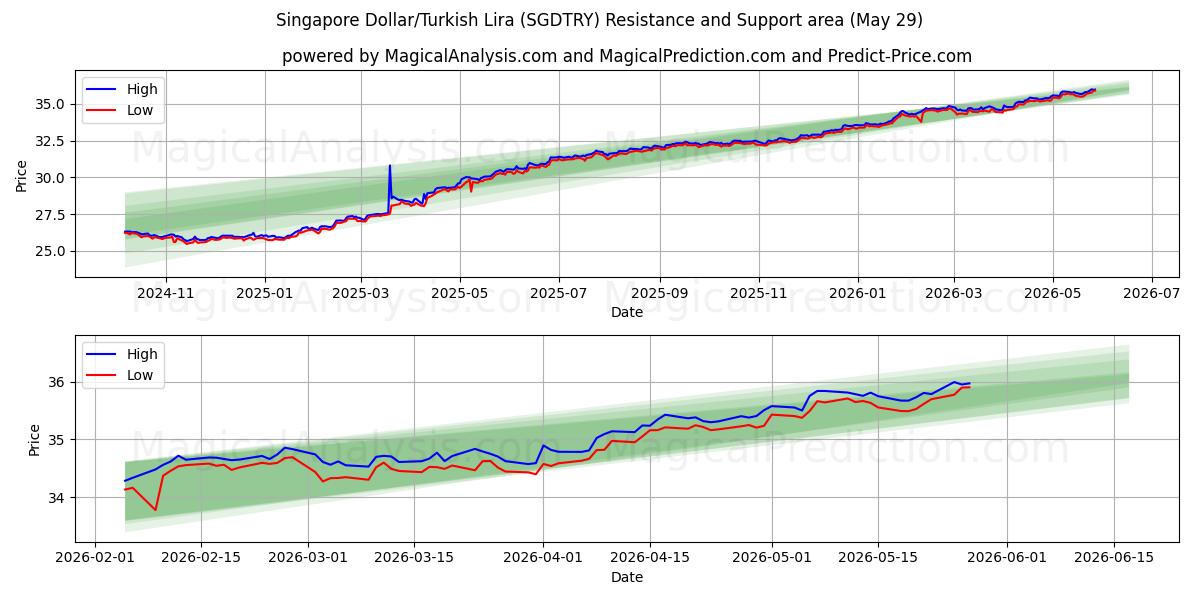Click 'High' in the top chart legend
Viewport: 1200px width, 600px height.
coord(142,89)
